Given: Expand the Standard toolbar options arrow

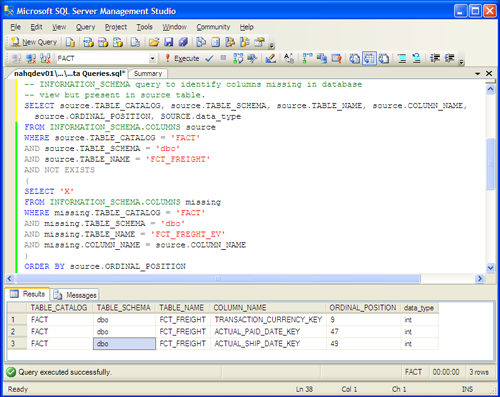Looking at the screenshot, I should (272, 44).
